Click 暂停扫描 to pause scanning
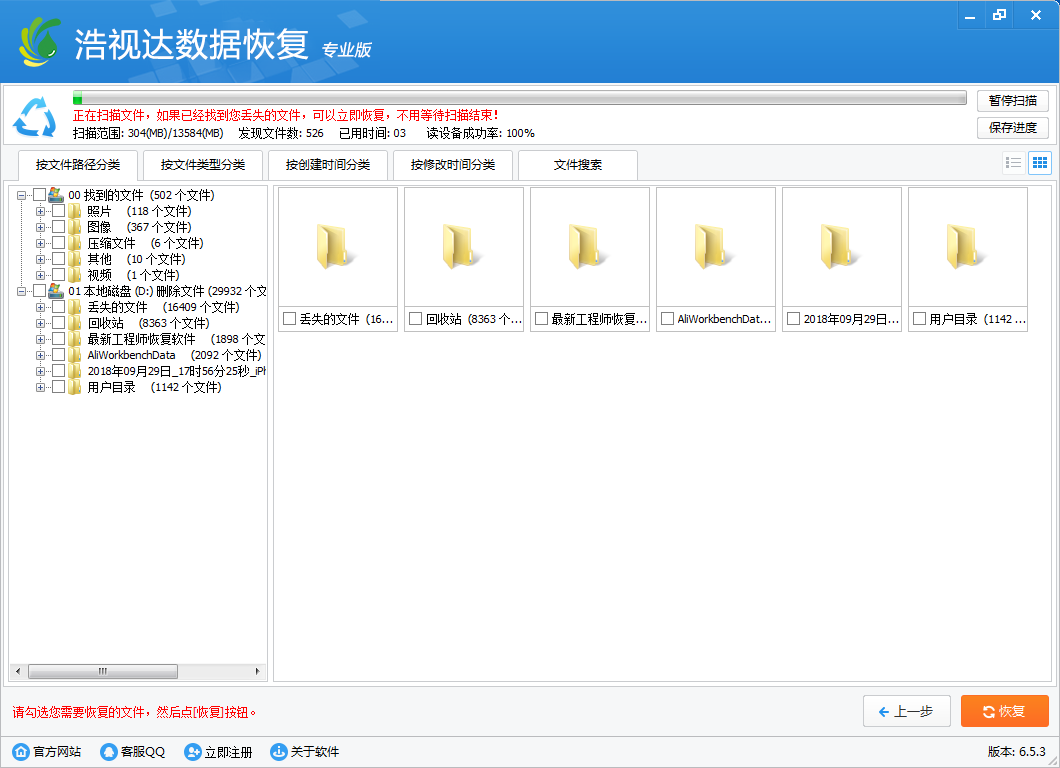 1012,101
